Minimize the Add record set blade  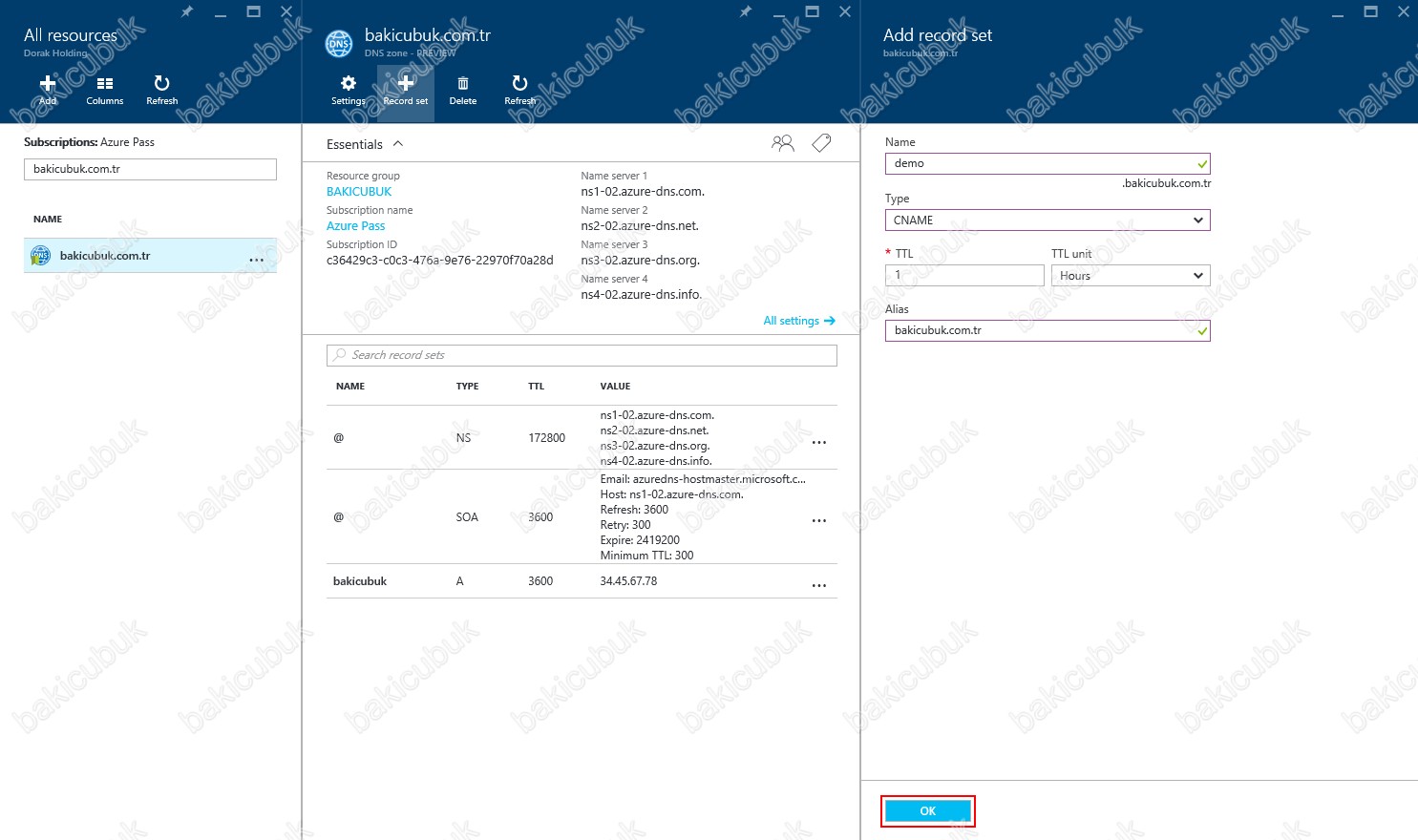1338,13
